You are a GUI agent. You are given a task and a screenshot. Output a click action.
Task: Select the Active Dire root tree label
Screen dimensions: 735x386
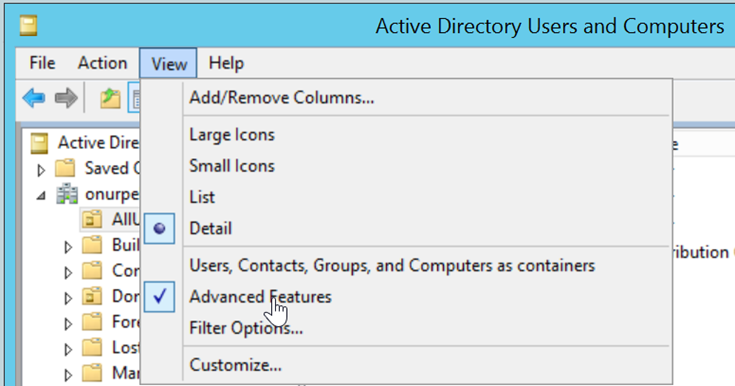(98, 143)
